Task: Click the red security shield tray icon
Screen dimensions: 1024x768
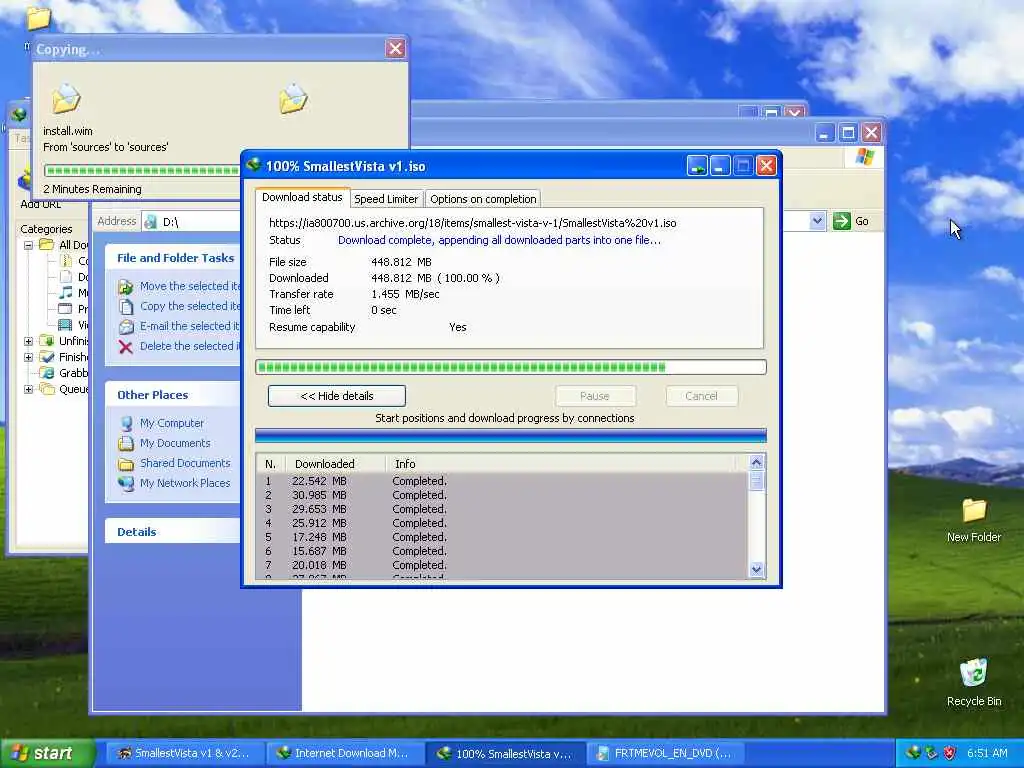Action: point(950,753)
